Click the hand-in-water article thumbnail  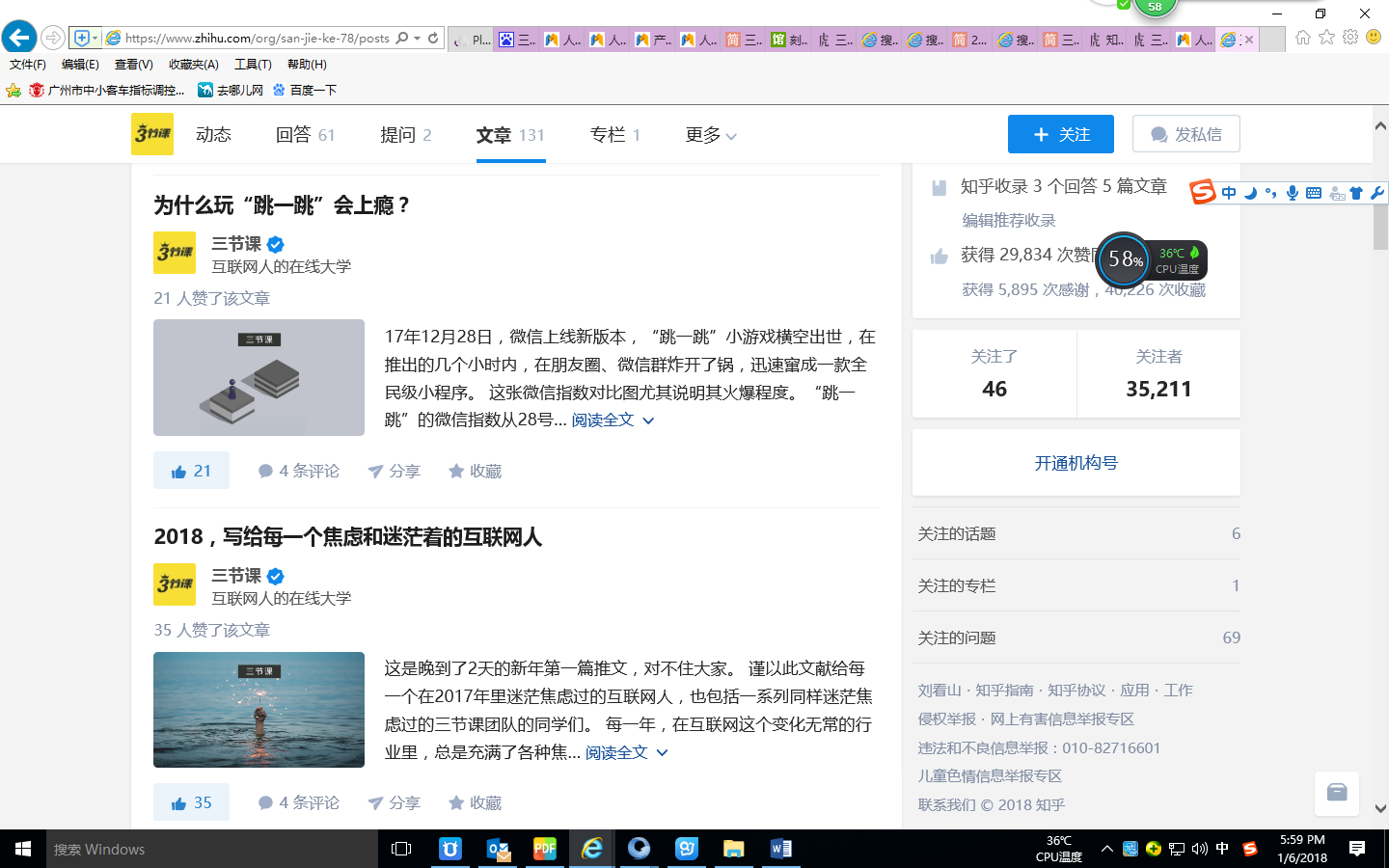coord(259,710)
